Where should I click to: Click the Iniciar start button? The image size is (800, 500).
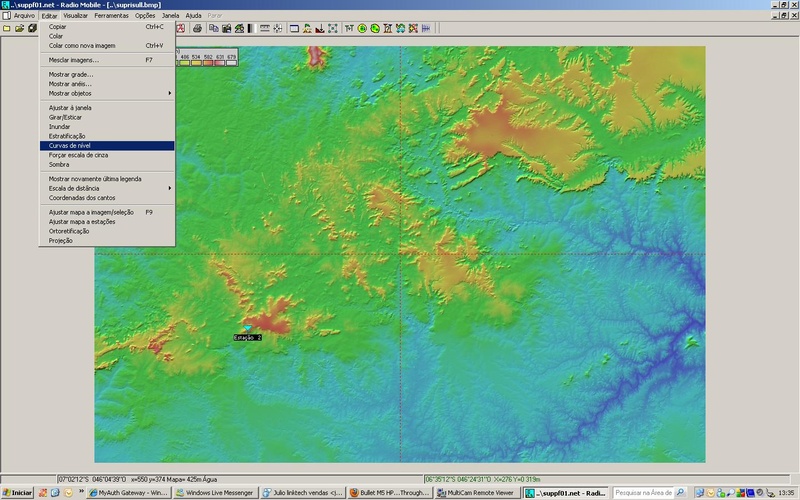17,493
